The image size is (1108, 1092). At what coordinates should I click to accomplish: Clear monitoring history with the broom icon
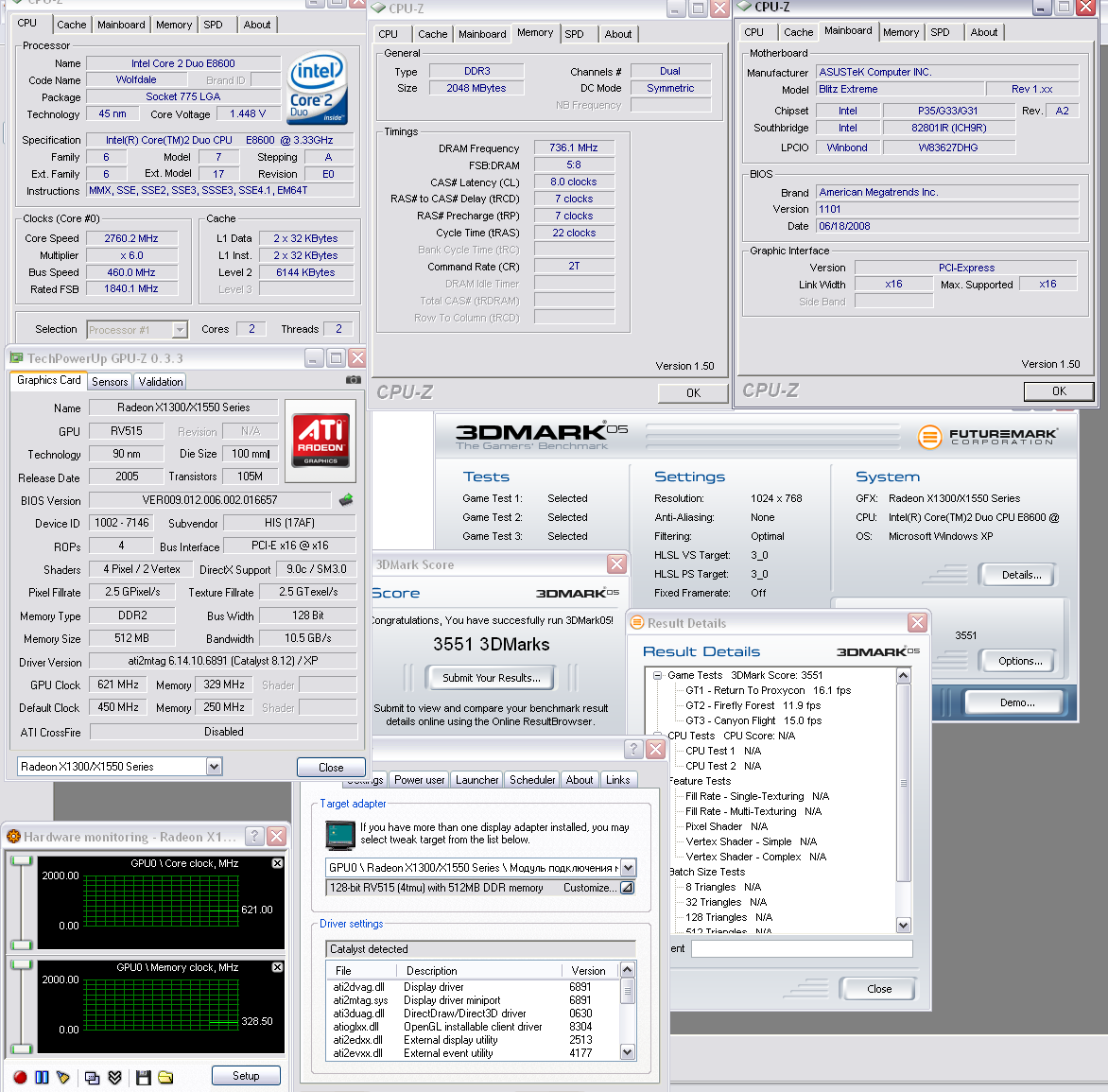point(63,1077)
